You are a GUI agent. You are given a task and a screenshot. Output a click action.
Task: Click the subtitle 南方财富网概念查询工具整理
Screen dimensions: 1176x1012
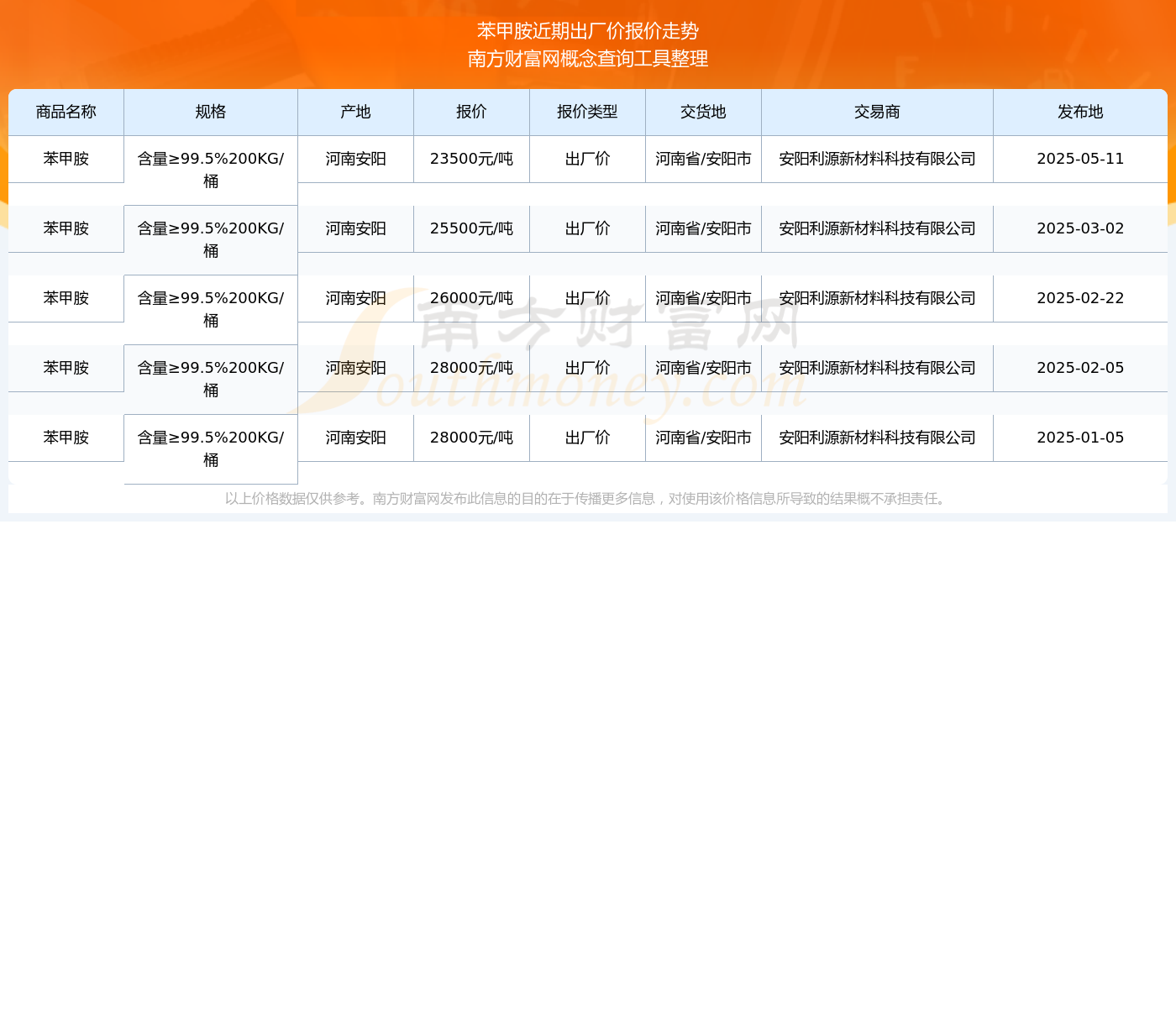click(x=588, y=59)
